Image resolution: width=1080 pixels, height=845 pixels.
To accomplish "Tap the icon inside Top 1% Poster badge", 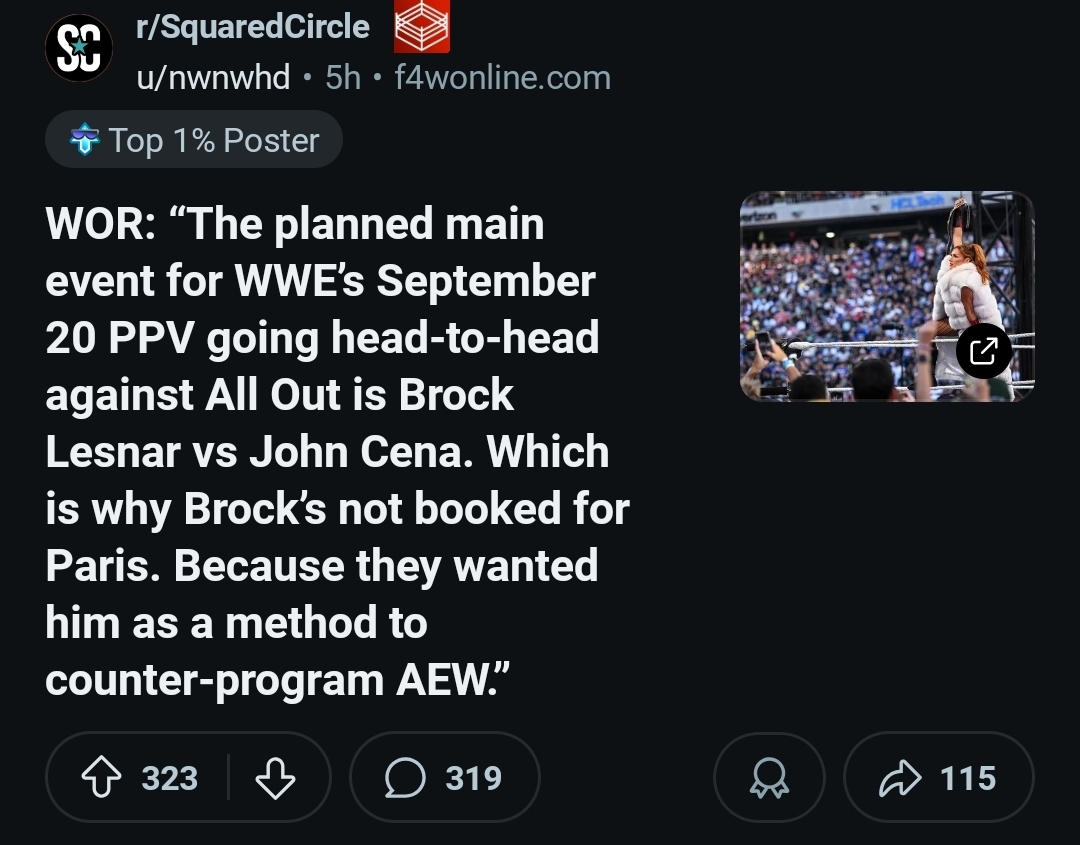I will (84, 141).
